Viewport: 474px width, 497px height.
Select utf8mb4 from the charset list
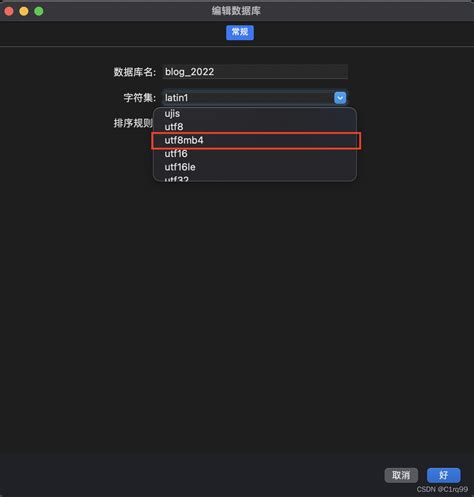(x=255, y=140)
